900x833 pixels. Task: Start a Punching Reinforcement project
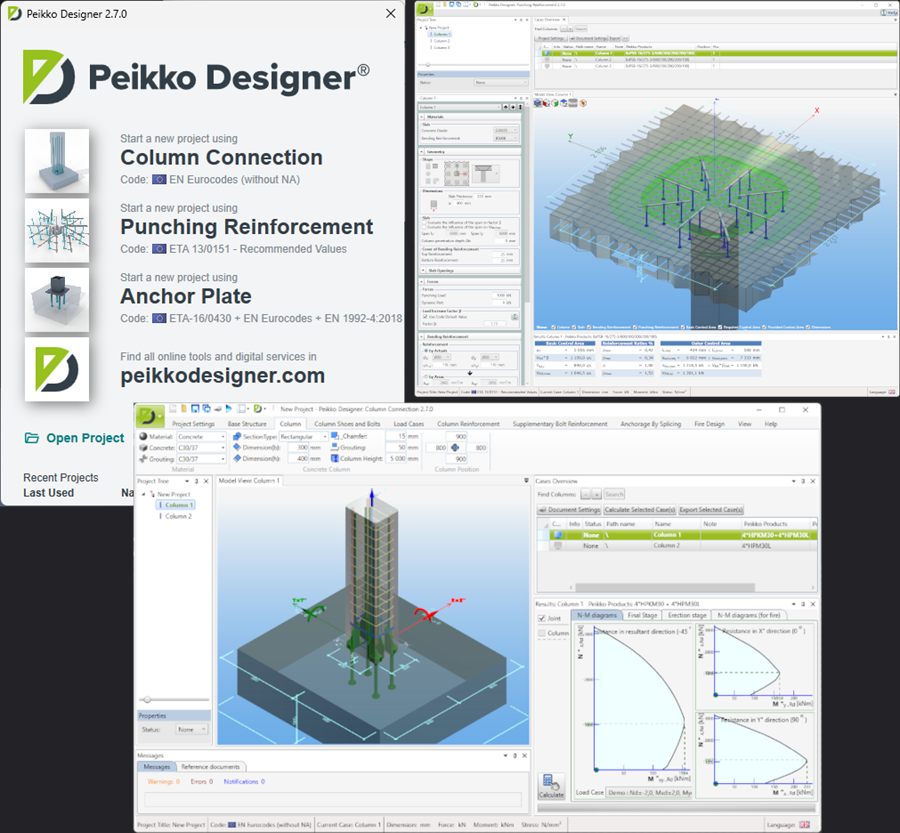246,227
